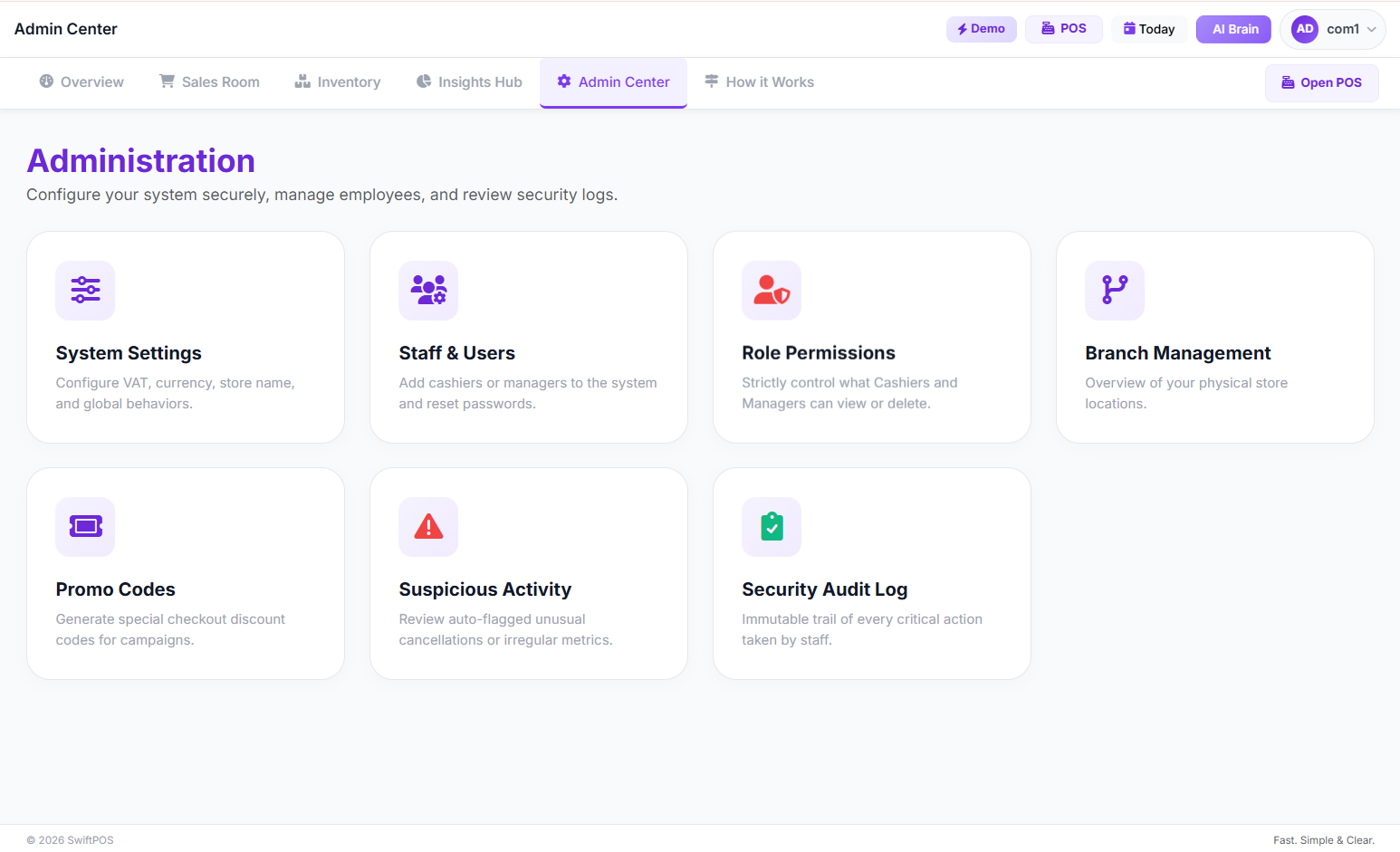Click the Demo button label
This screenshot has height=852, width=1400.
coord(987,29)
